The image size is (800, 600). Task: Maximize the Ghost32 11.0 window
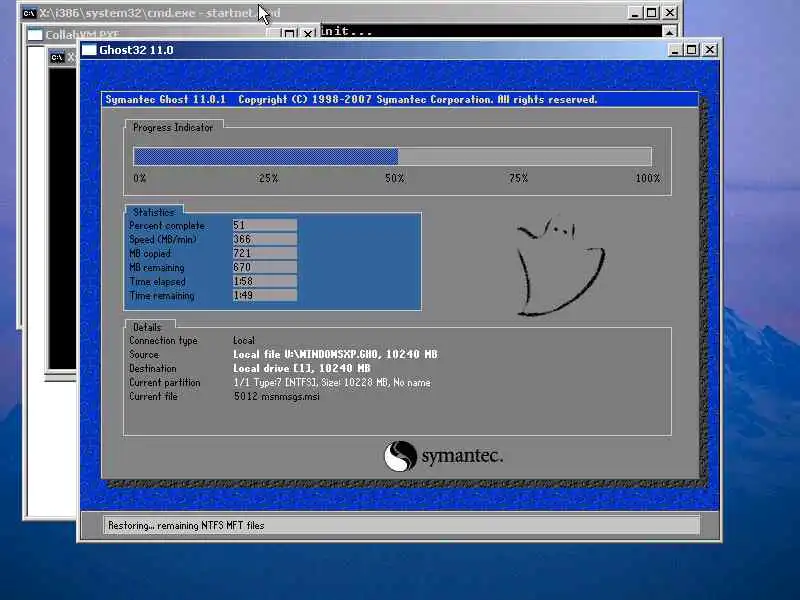[x=692, y=50]
